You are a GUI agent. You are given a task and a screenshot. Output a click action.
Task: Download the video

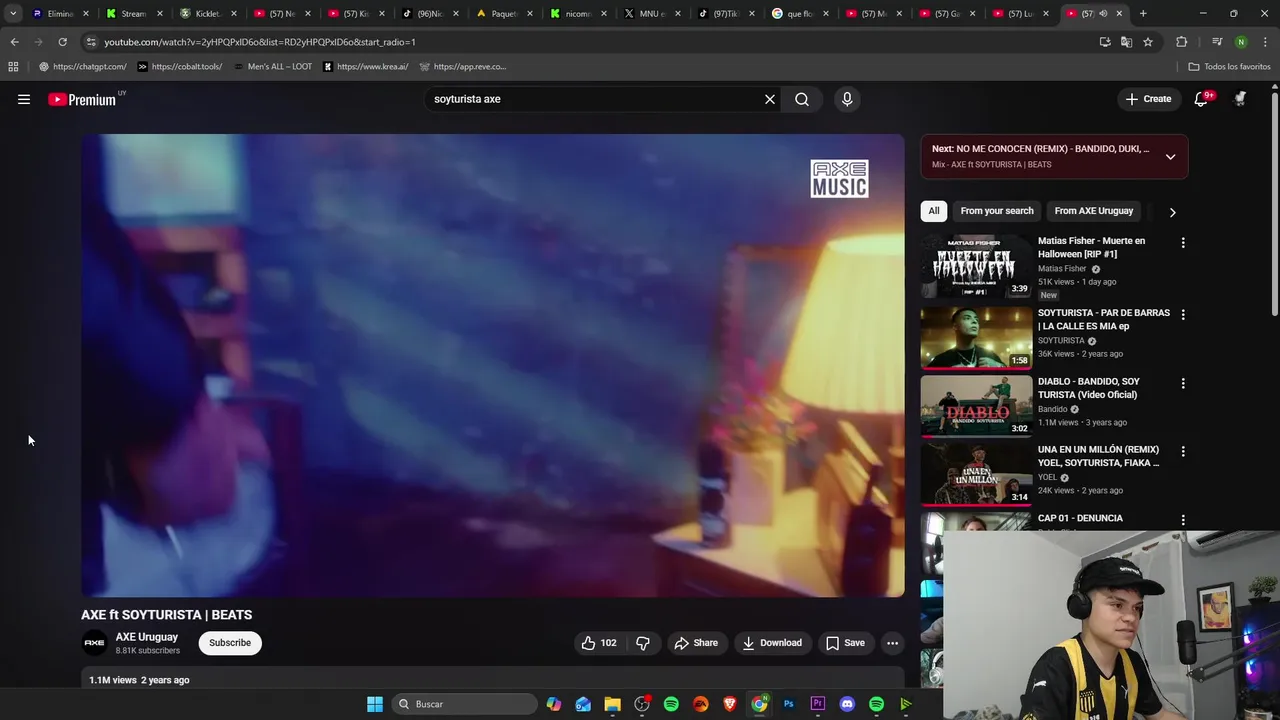(771, 643)
